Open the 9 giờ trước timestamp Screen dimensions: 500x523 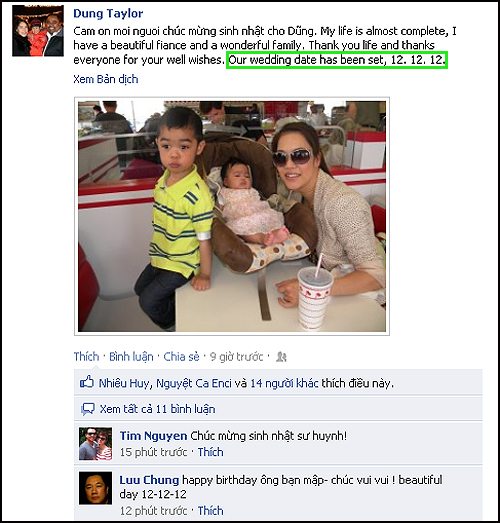pos(236,357)
